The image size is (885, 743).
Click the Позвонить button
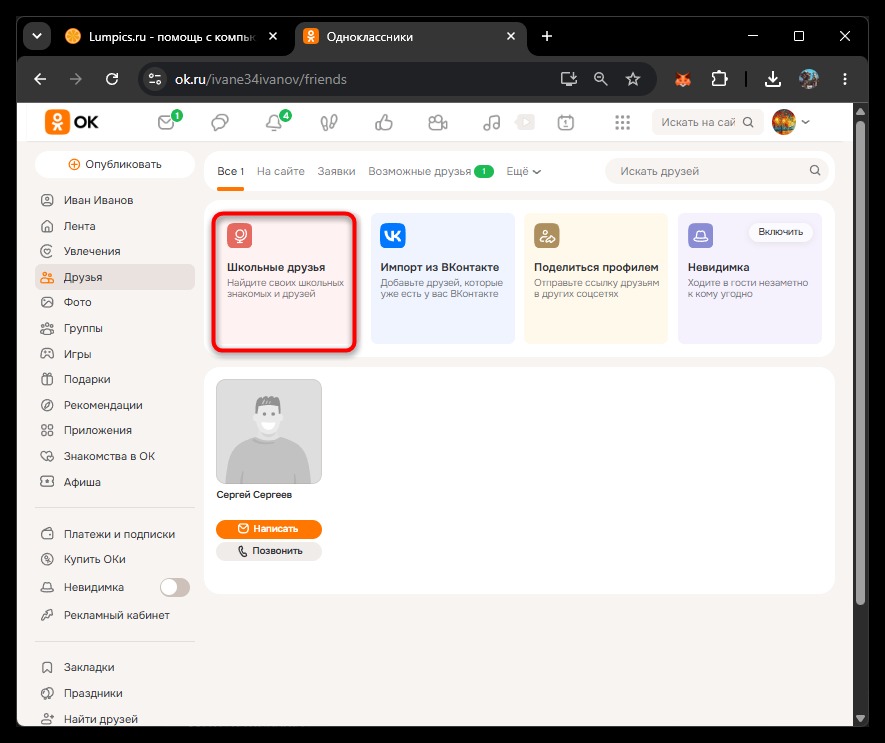coord(269,551)
